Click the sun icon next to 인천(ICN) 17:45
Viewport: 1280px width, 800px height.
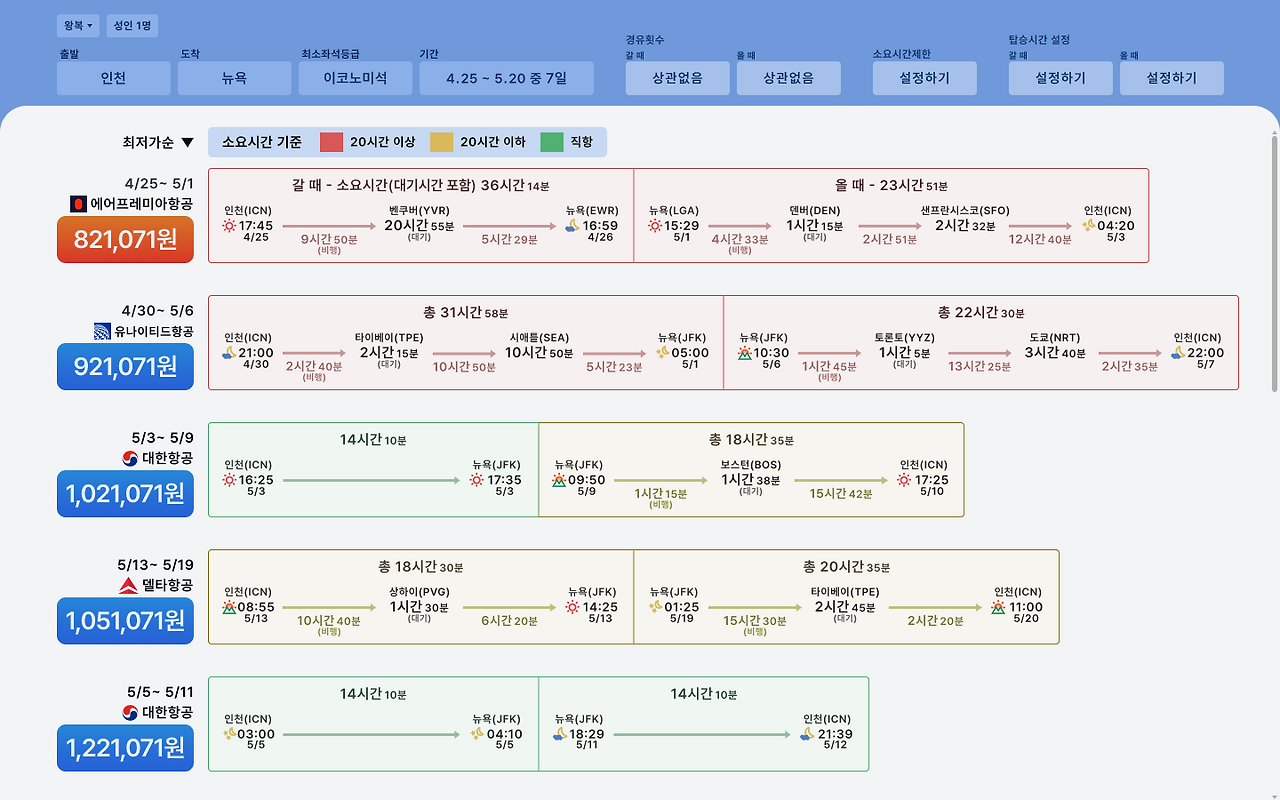(x=230, y=227)
